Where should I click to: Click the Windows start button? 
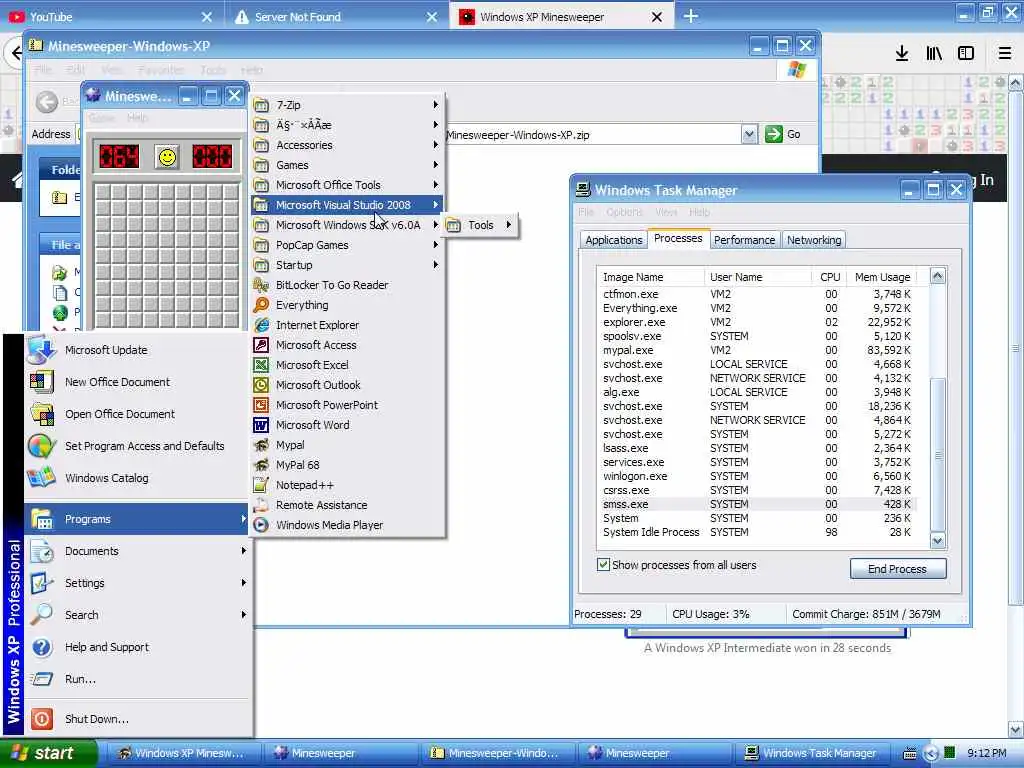point(48,753)
